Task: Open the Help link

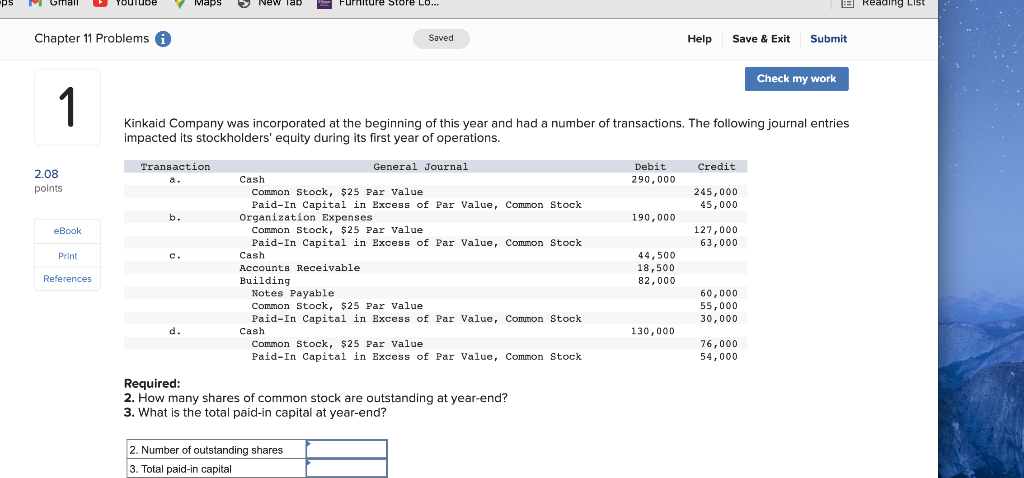Action: 699,39
